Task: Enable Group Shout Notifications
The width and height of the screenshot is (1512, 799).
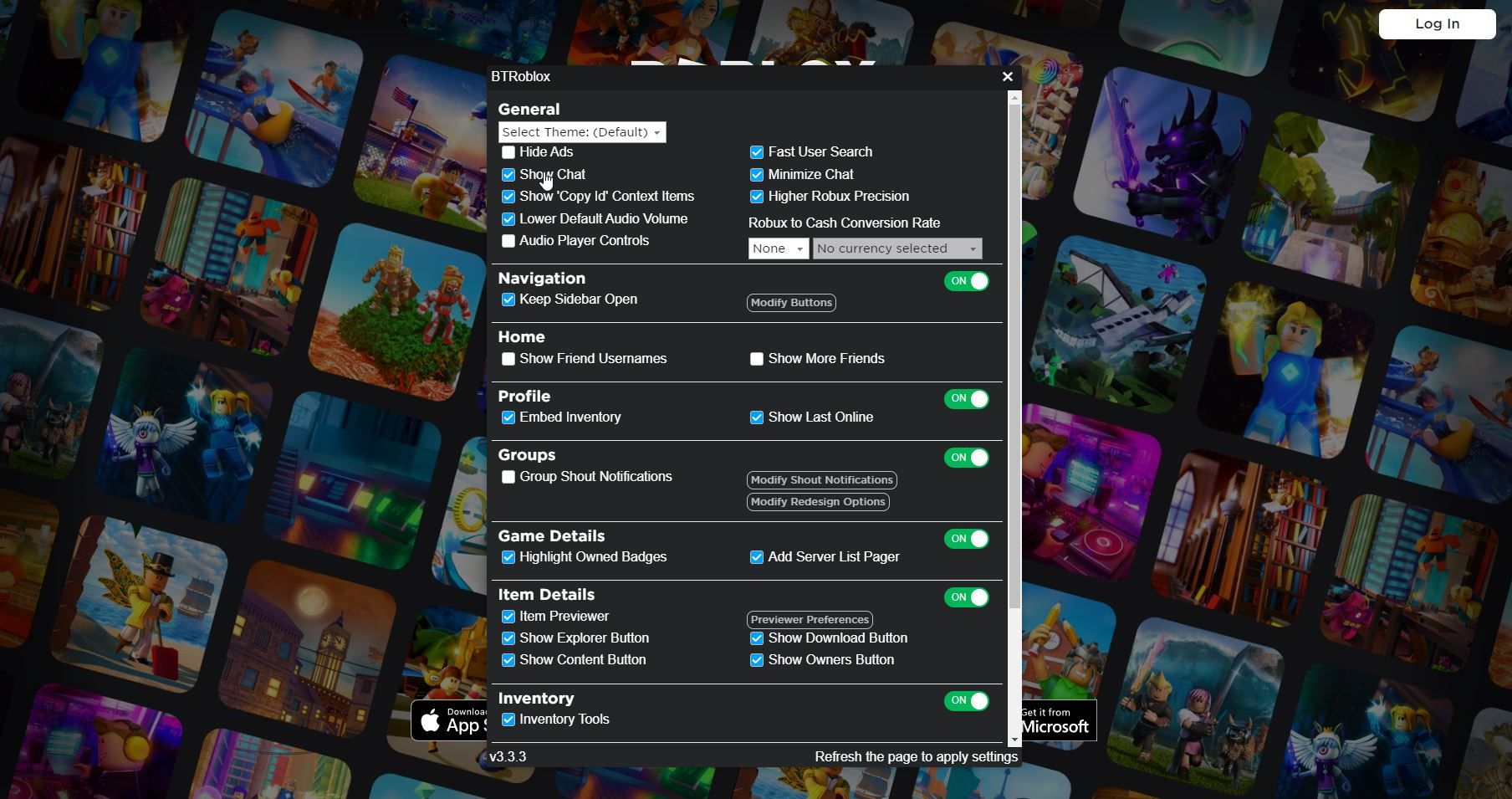Action: click(x=508, y=477)
